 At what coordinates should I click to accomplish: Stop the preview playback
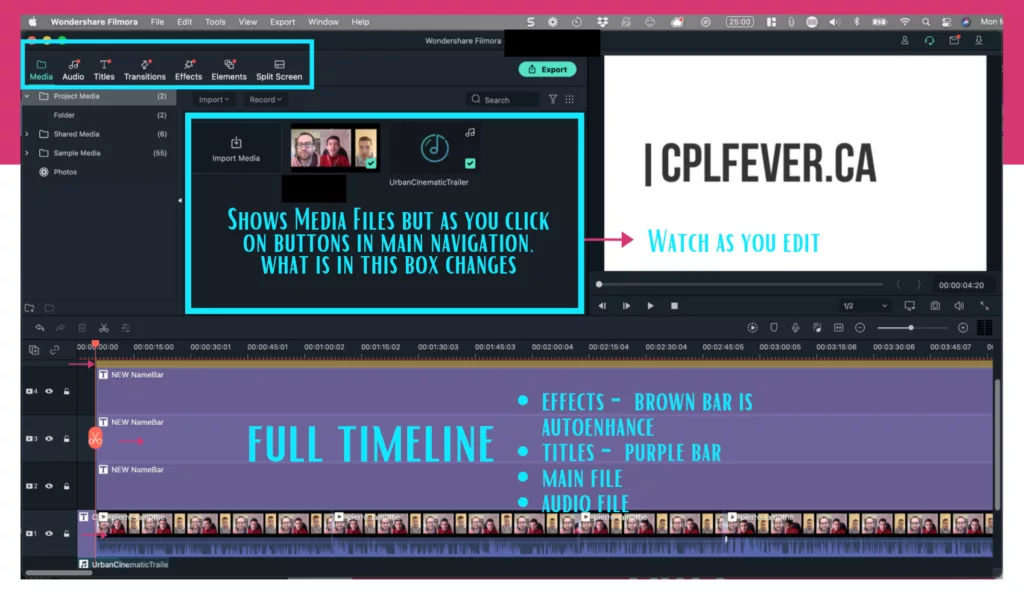pos(675,306)
